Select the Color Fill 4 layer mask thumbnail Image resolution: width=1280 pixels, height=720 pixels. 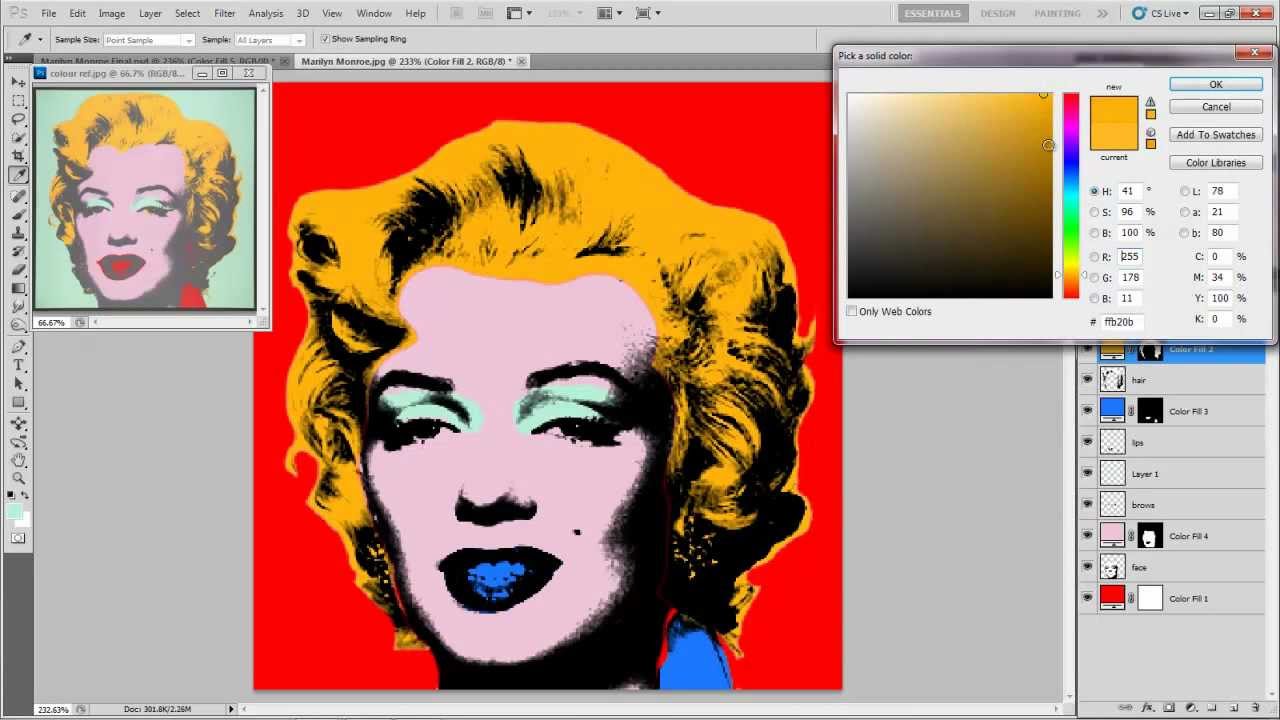point(1150,536)
